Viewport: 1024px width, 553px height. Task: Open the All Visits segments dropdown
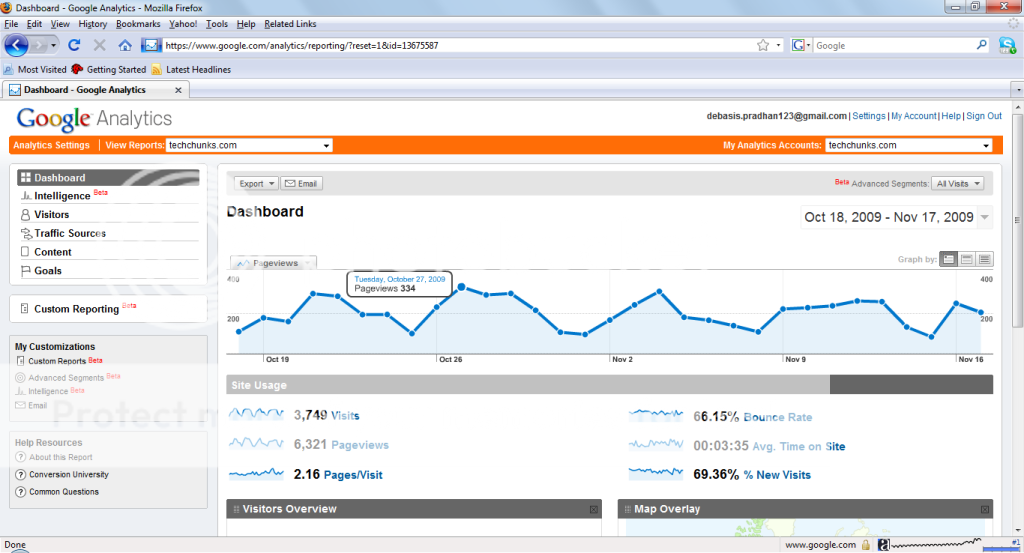(957, 183)
